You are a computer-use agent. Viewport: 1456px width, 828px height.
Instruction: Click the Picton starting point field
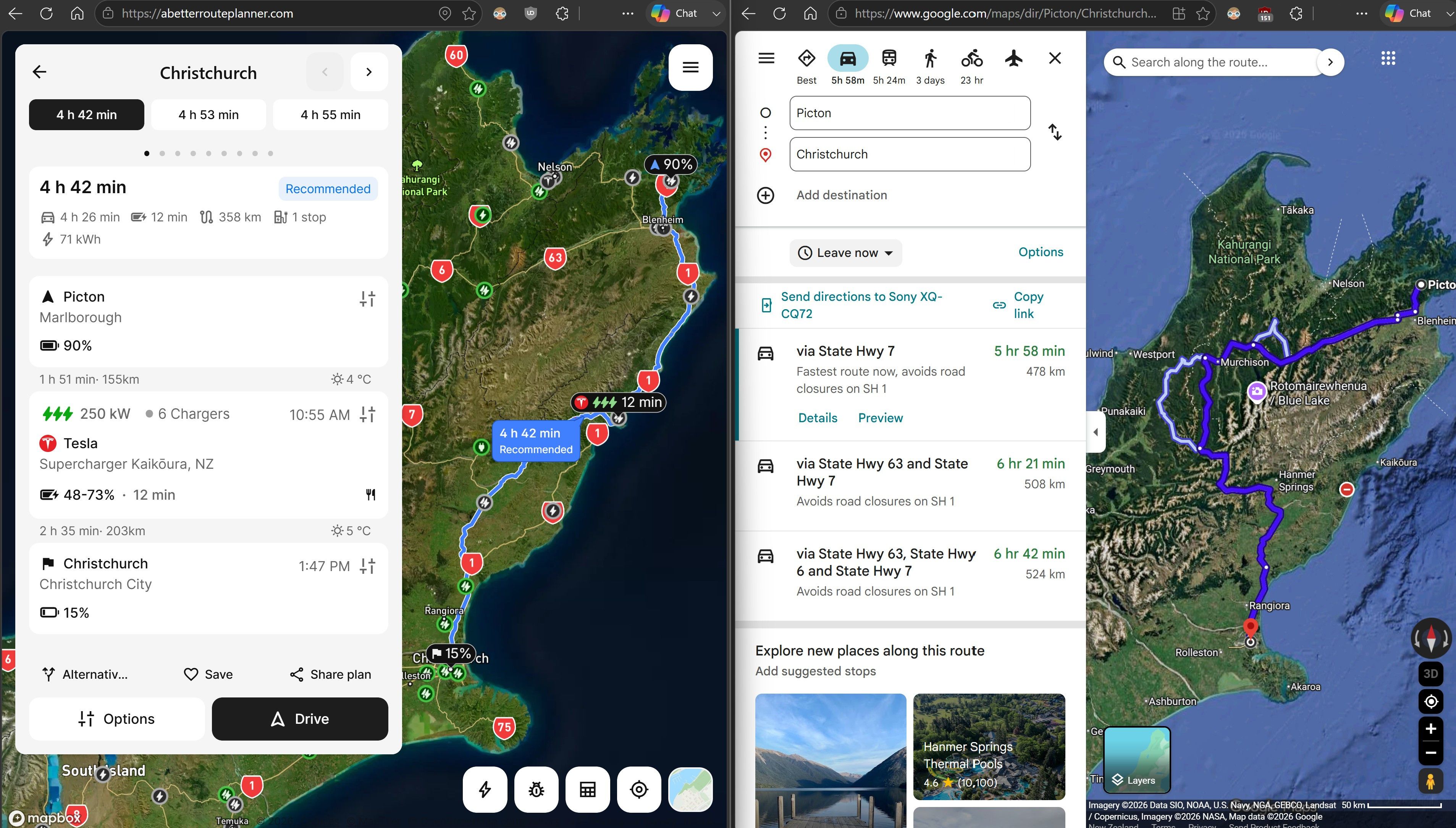[910, 113]
